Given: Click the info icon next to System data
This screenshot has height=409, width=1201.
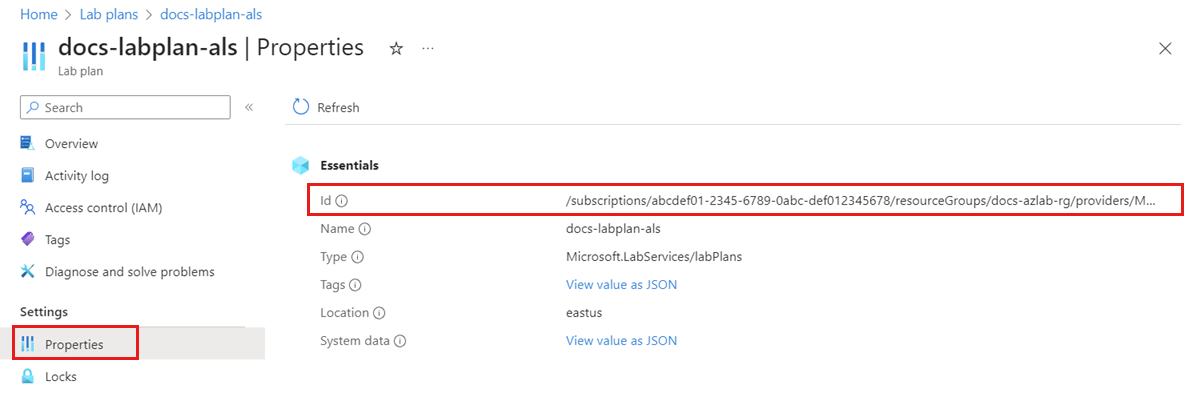Looking at the screenshot, I should pyautogui.click(x=400, y=341).
